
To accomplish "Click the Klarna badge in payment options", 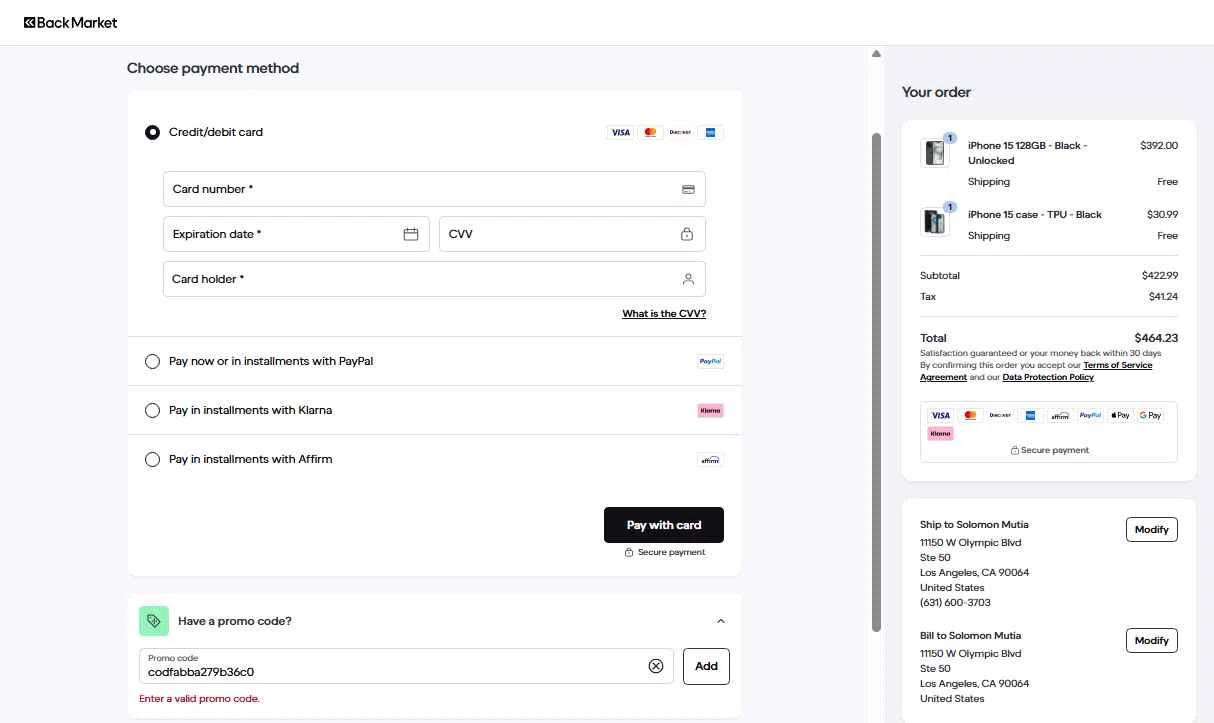I will point(710,410).
